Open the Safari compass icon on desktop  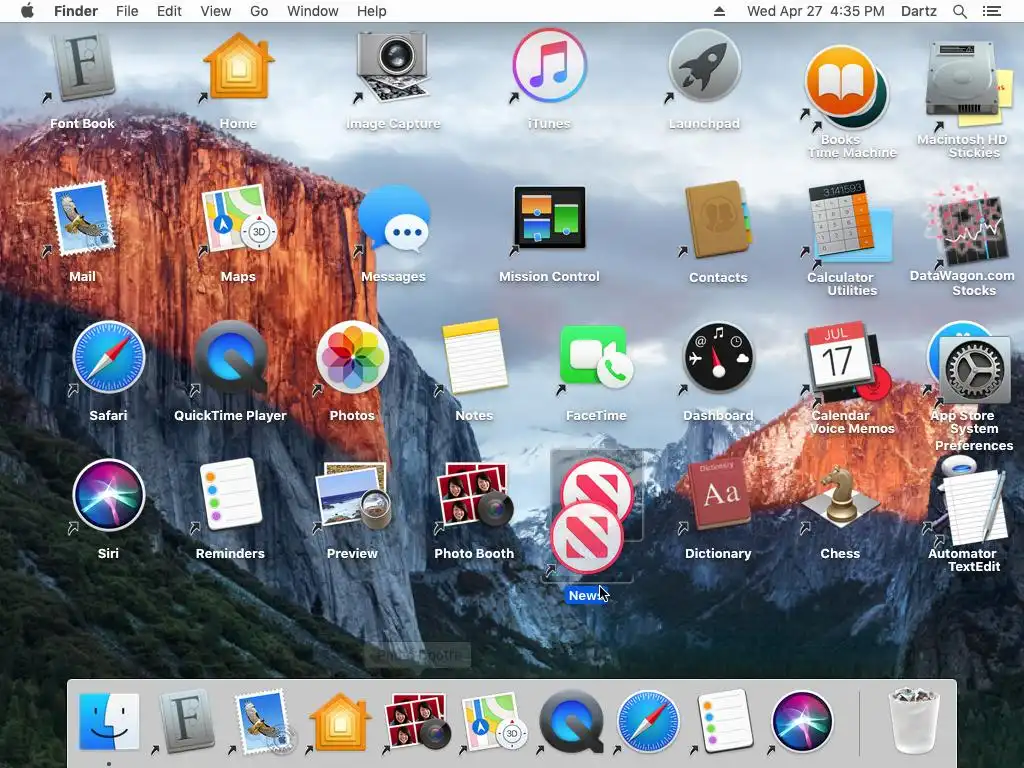pos(108,357)
